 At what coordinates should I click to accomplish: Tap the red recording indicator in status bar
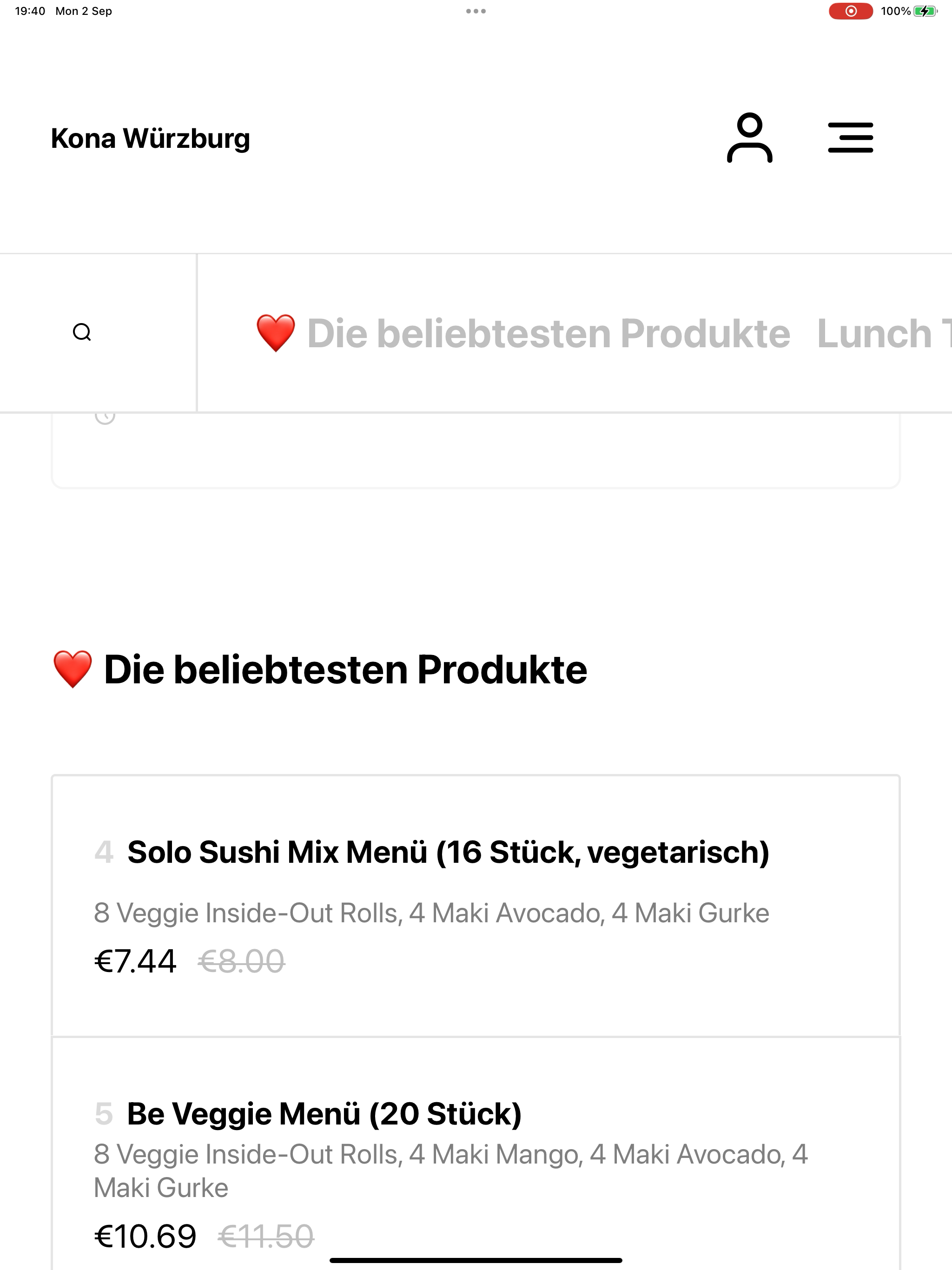850,11
